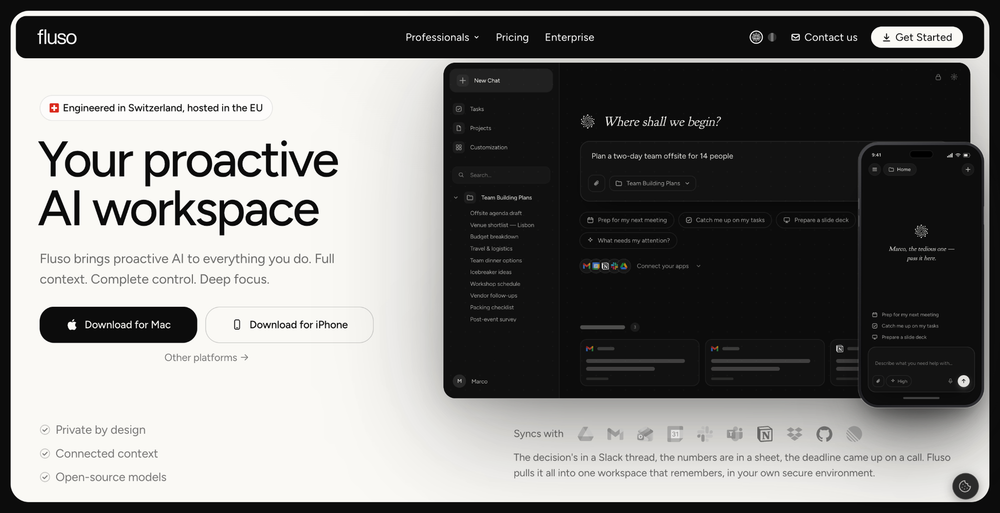The width and height of the screenshot is (1000, 513).
Task: Click the Google Drive icon in Syncs with row
Action: 585,434
